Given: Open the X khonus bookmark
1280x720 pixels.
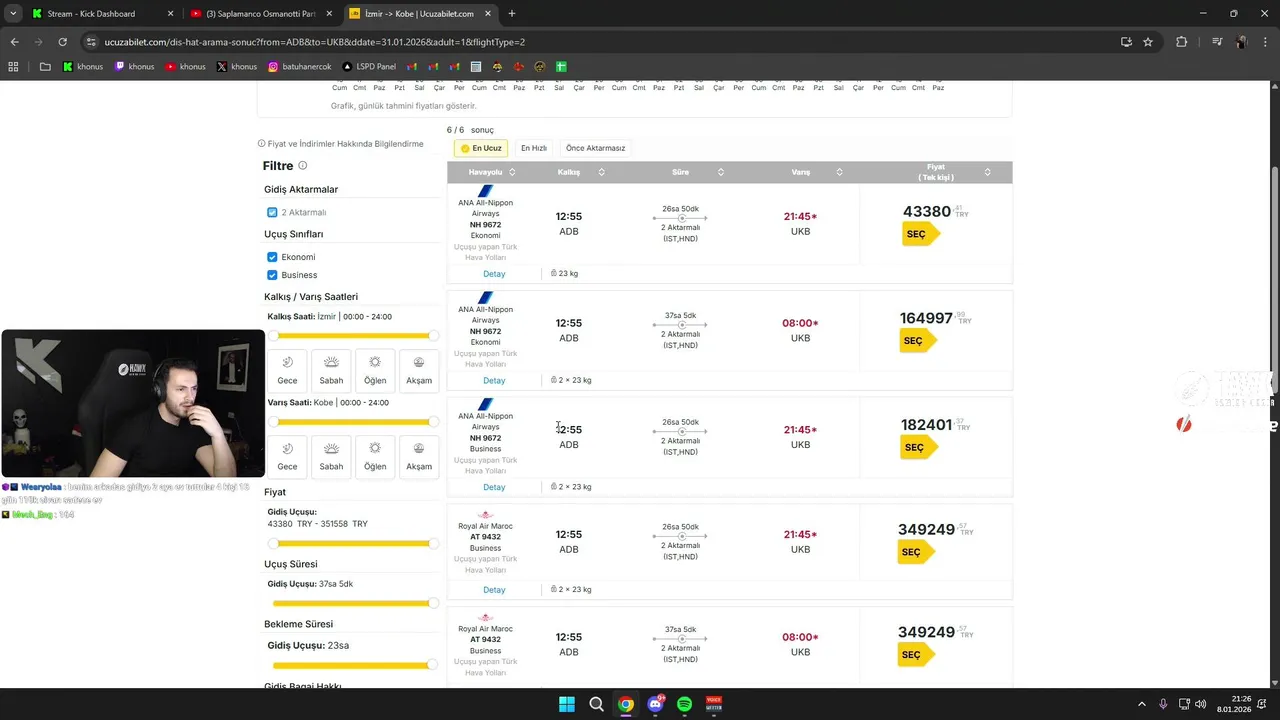Looking at the screenshot, I should click(x=236, y=67).
